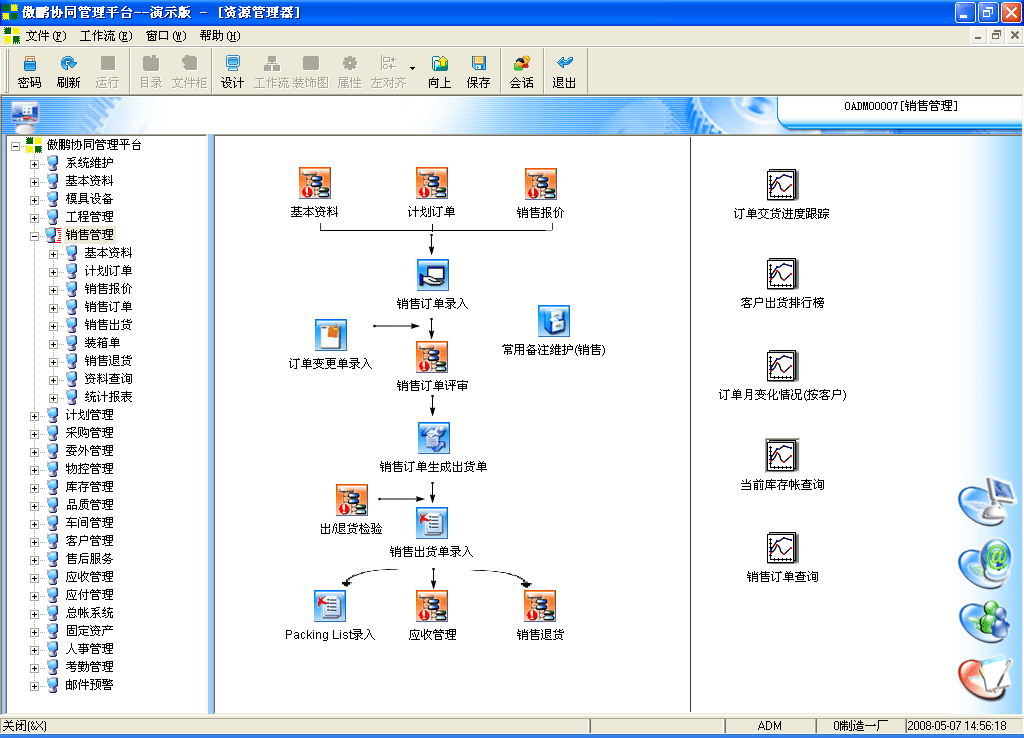Open the 客户出货排行榜 chart icon
1024x738 pixels.
click(781, 275)
